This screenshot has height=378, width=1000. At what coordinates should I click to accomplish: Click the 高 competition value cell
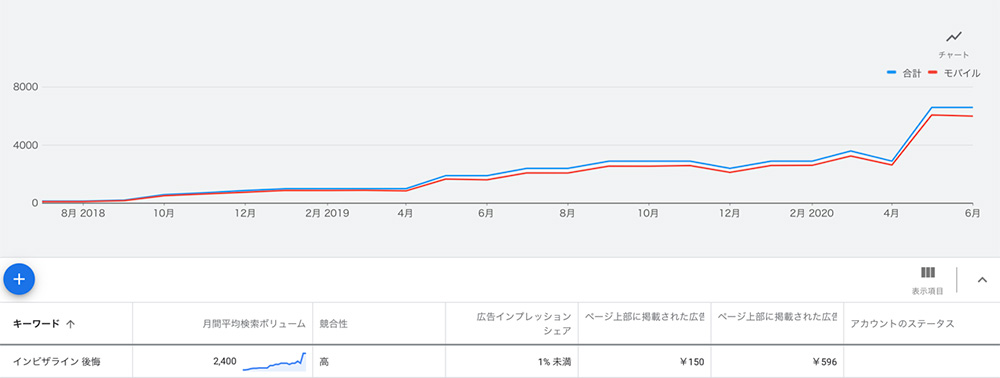tap(324, 362)
